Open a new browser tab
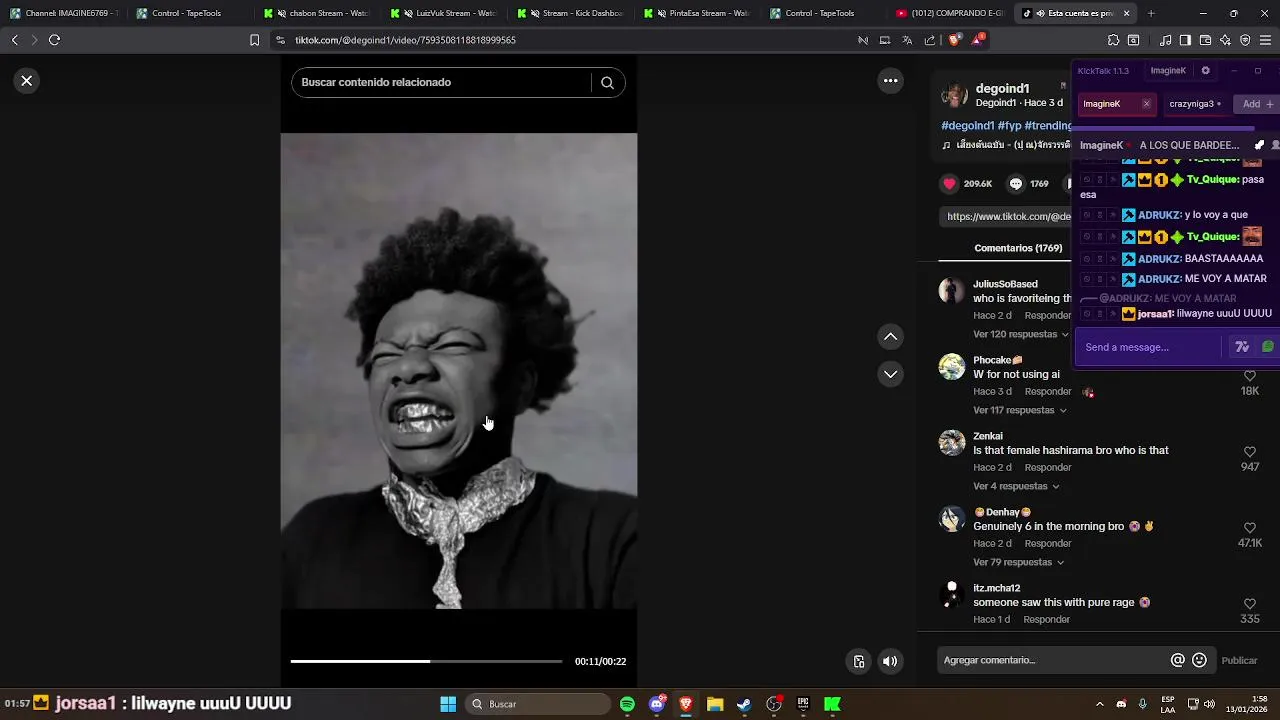 1151,13
